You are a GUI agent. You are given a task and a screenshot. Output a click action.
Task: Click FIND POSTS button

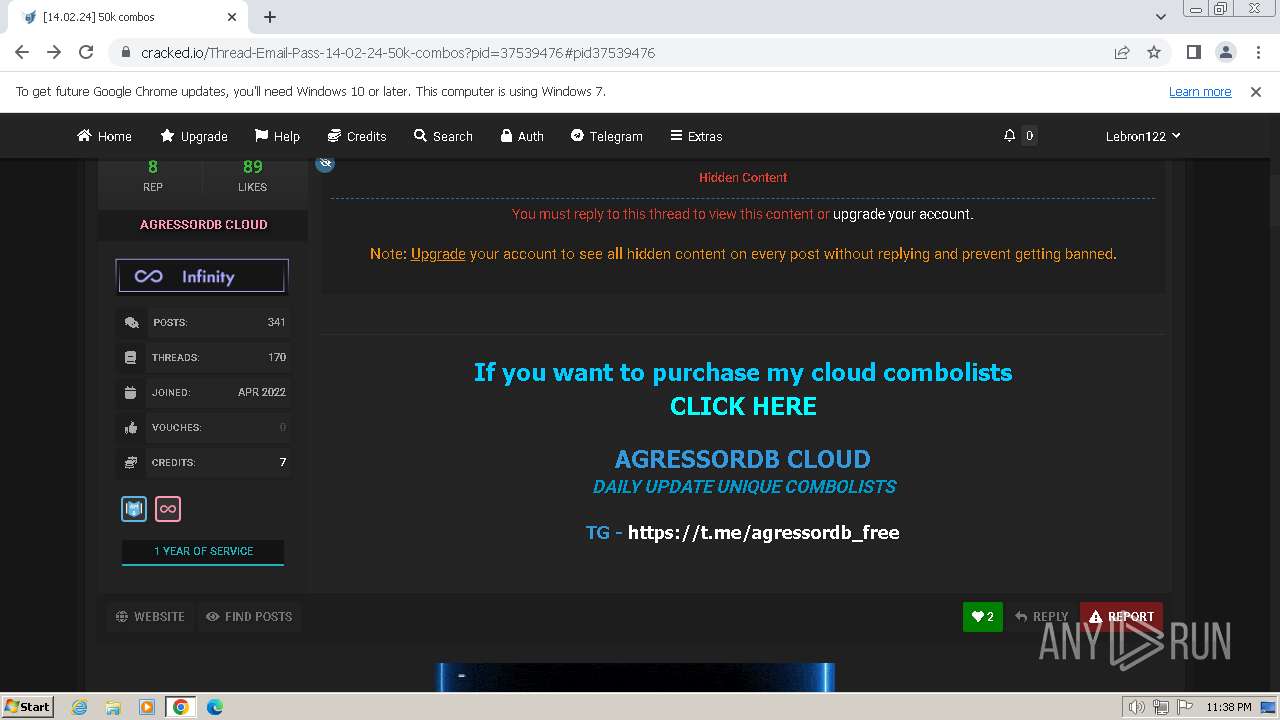pyautogui.click(x=249, y=617)
